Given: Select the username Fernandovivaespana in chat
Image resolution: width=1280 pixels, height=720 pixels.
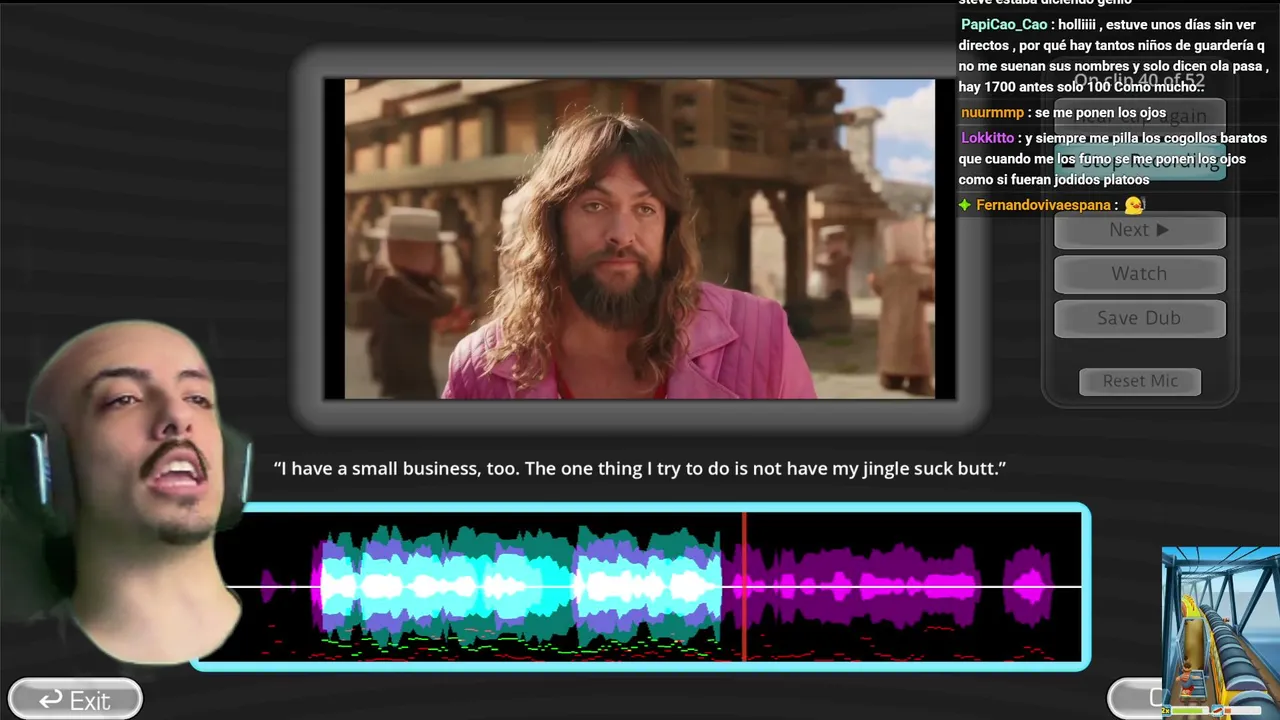Looking at the screenshot, I should (1043, 205).
